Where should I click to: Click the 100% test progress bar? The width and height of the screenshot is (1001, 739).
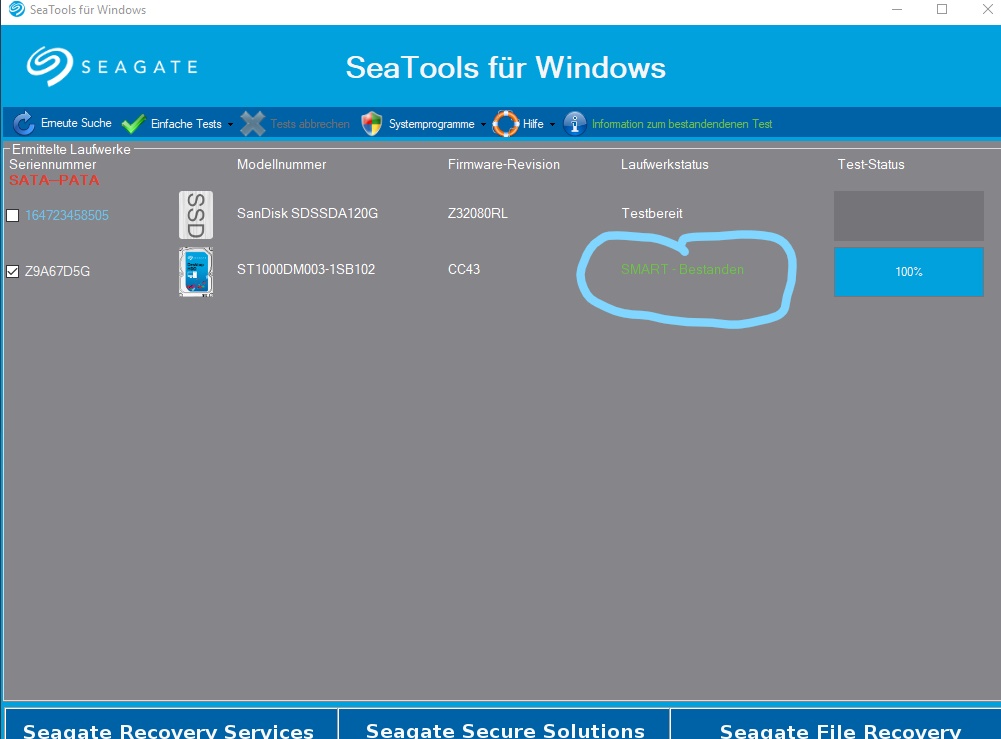tap(908, 272)
